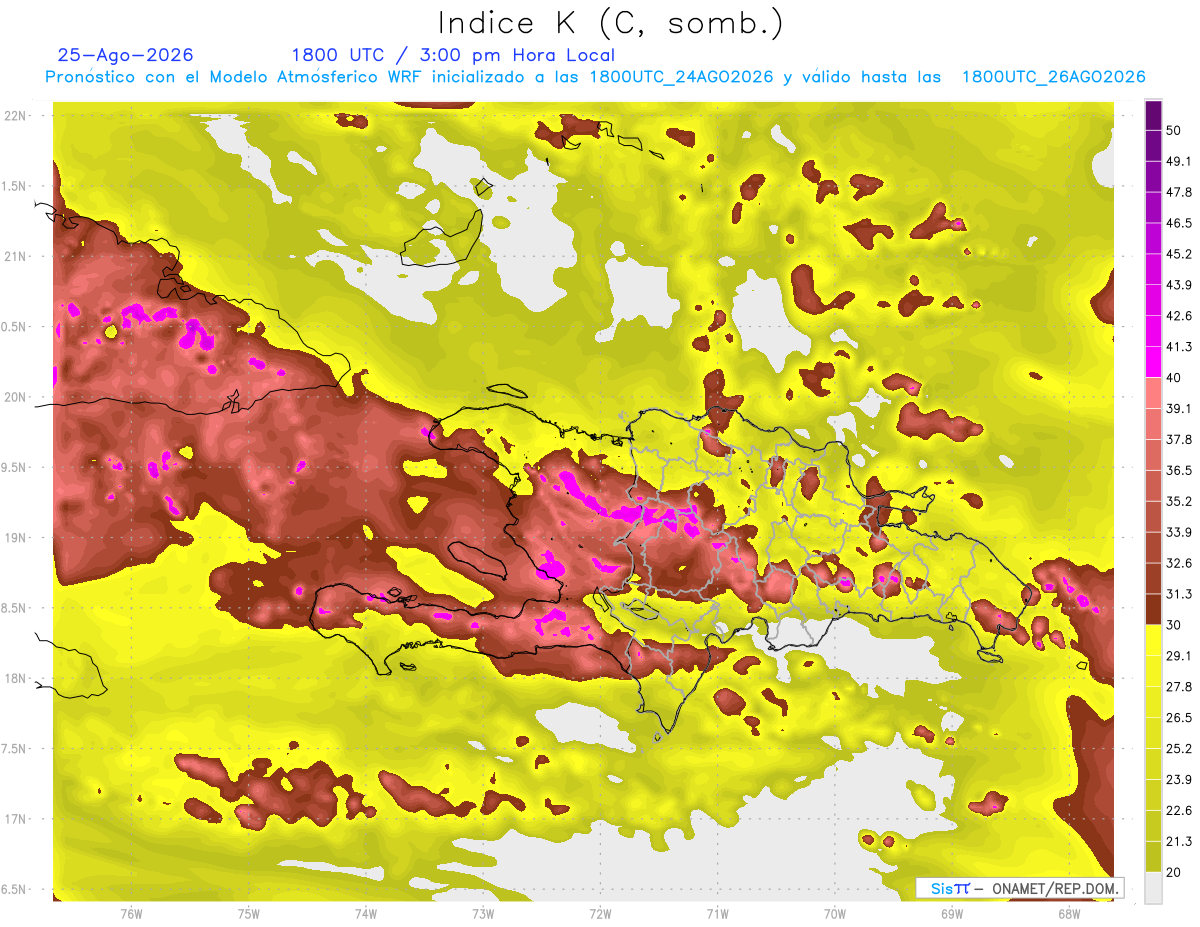Click the colorbar value '50'
This screenshot has height=927, width=1200.
coord(1174,130)
